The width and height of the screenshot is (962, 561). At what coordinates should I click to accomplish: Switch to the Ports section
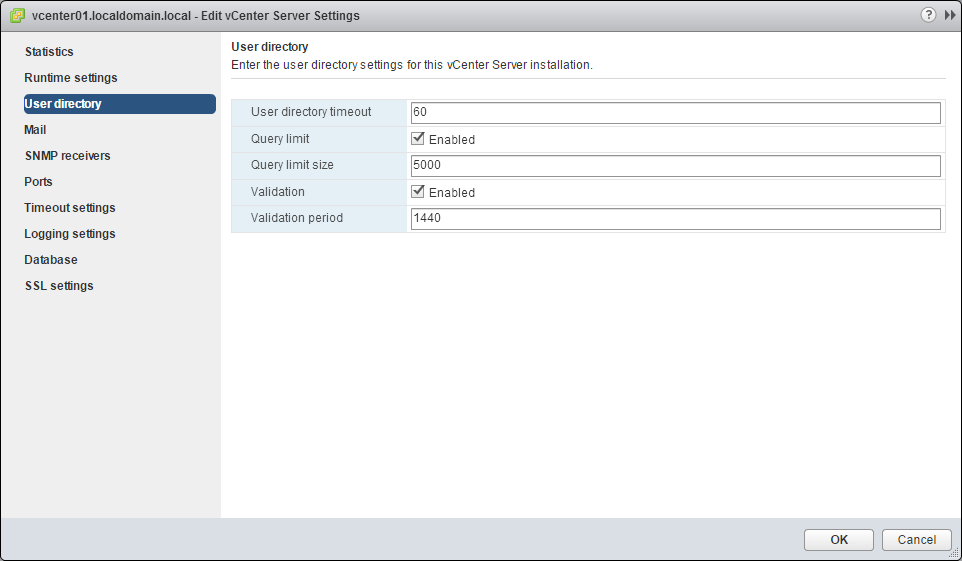point(38,182)
